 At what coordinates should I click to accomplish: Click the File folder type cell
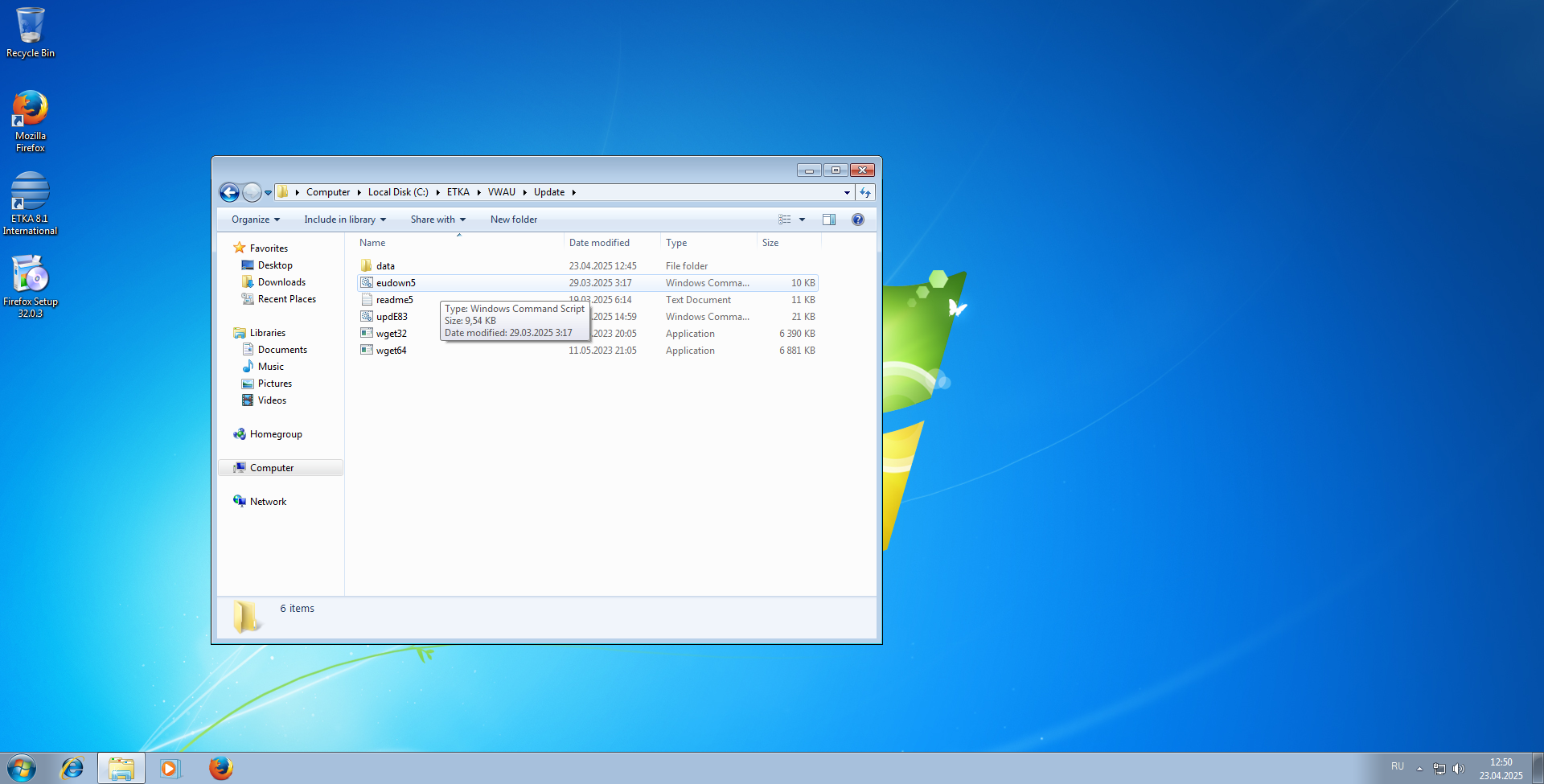point(687,266)
